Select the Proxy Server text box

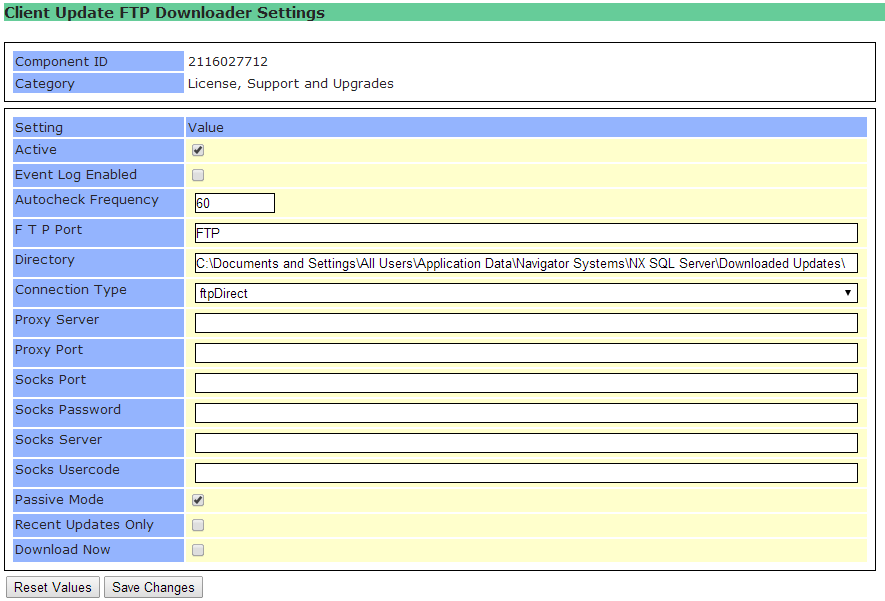click(x=525, y=323)
